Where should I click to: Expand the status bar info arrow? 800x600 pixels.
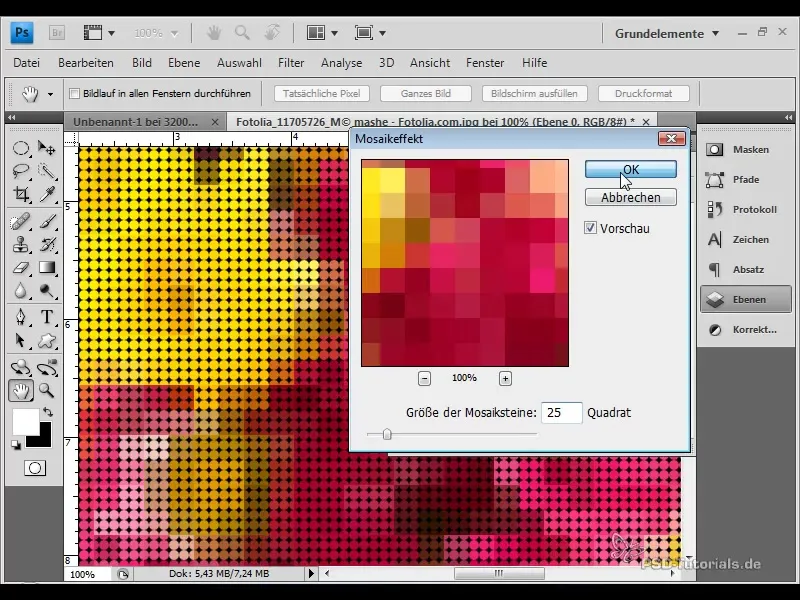[x=311, y=573]
